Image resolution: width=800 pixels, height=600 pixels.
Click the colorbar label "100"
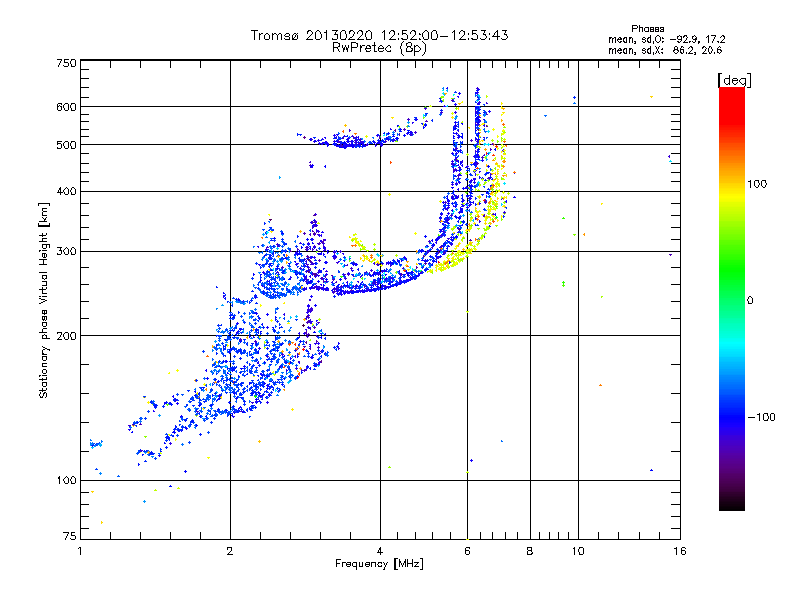[x=757, y=184]
